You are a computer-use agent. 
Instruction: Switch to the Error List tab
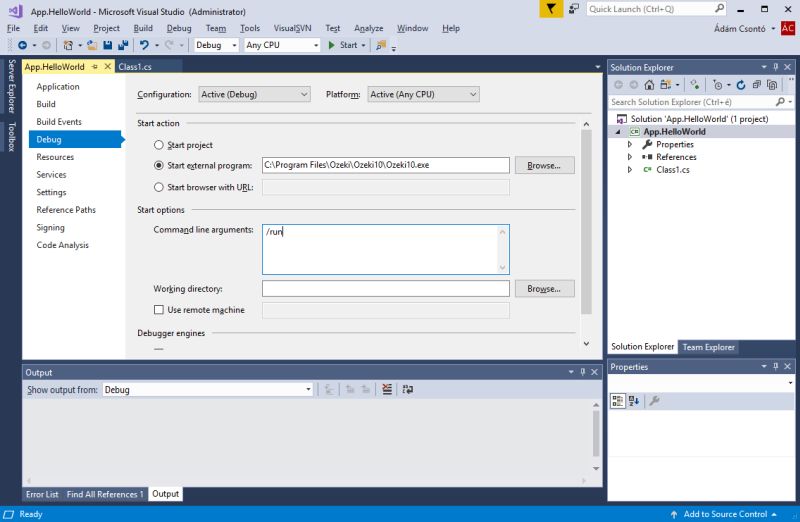tap(42, 494)
